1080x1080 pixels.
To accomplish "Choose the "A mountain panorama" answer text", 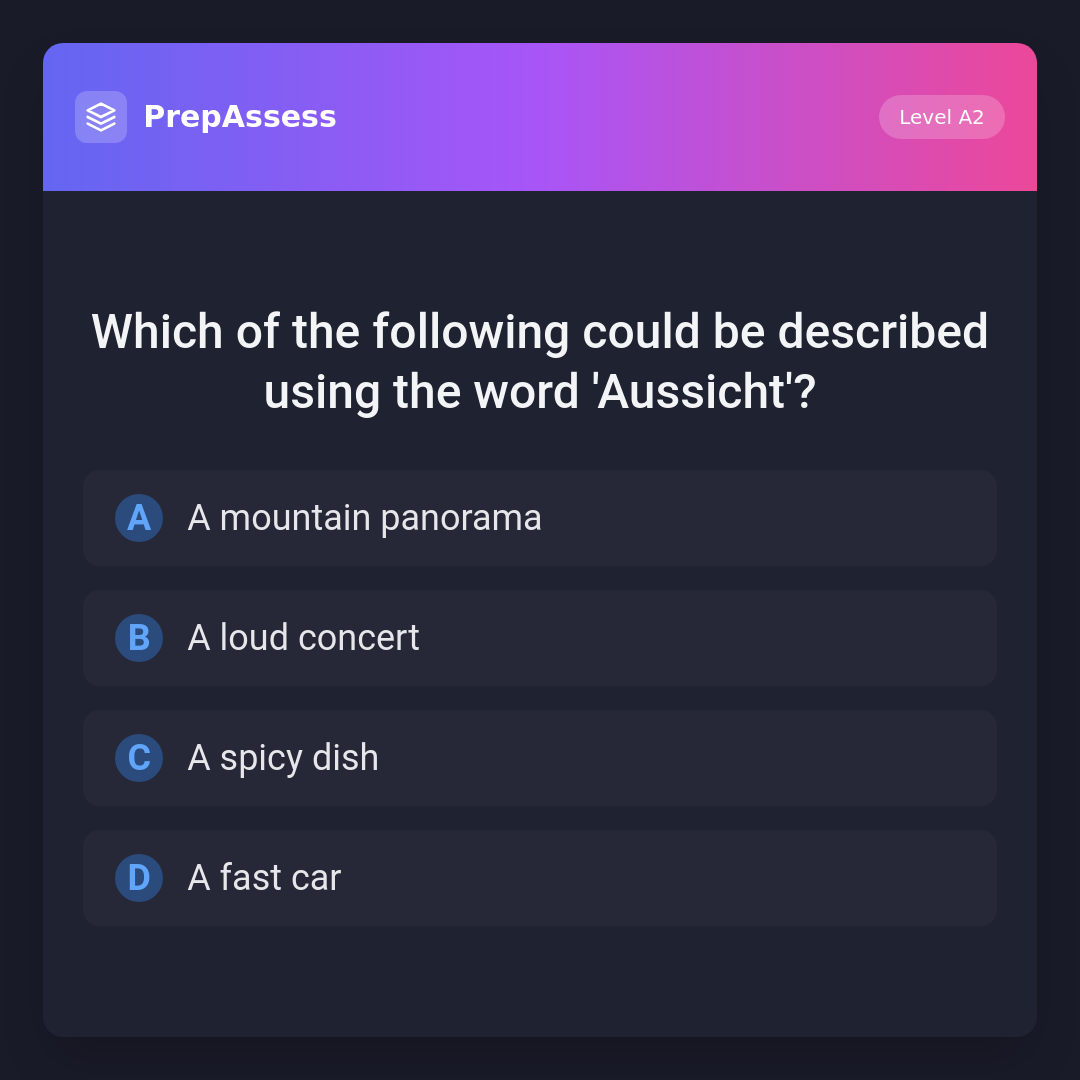I will (364, 518).
